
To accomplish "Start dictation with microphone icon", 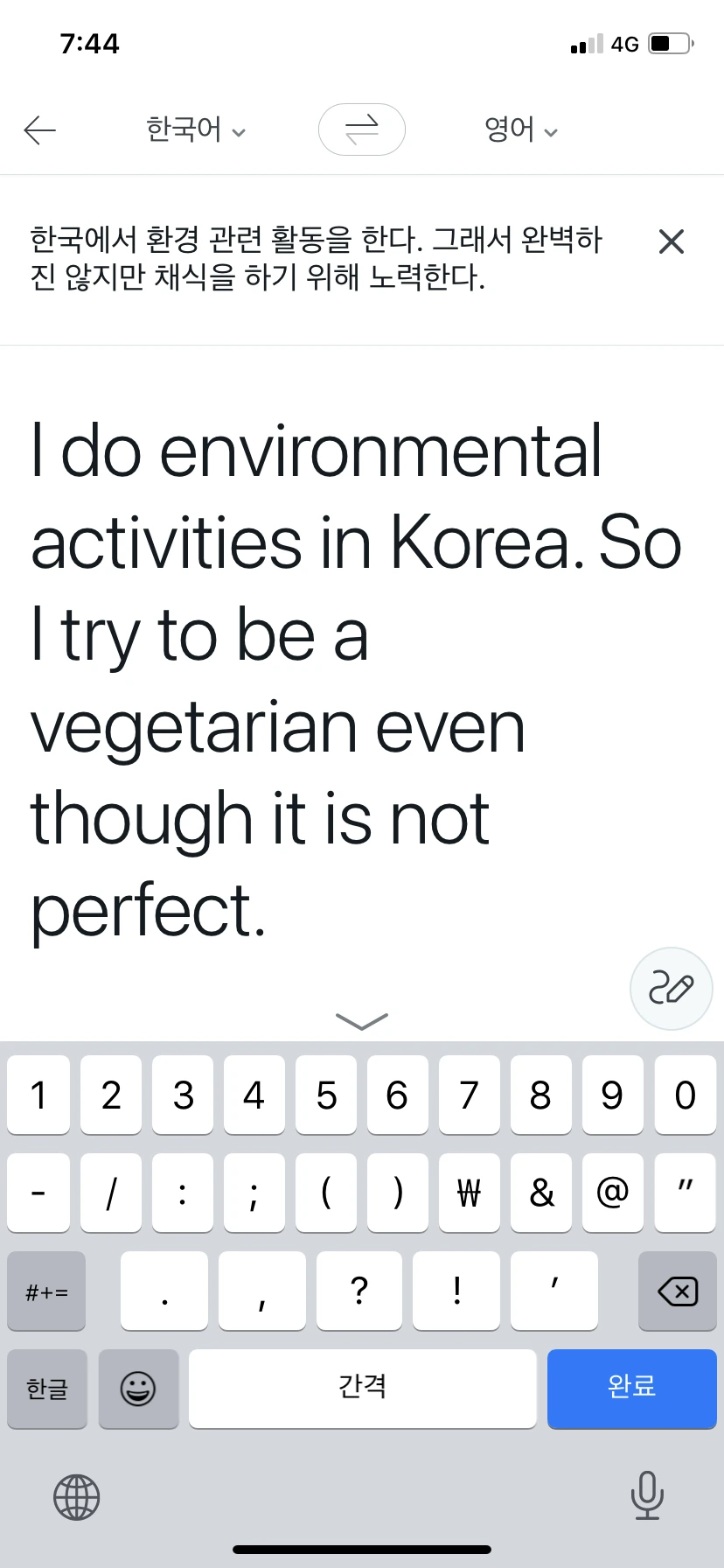I will 646,1494.
